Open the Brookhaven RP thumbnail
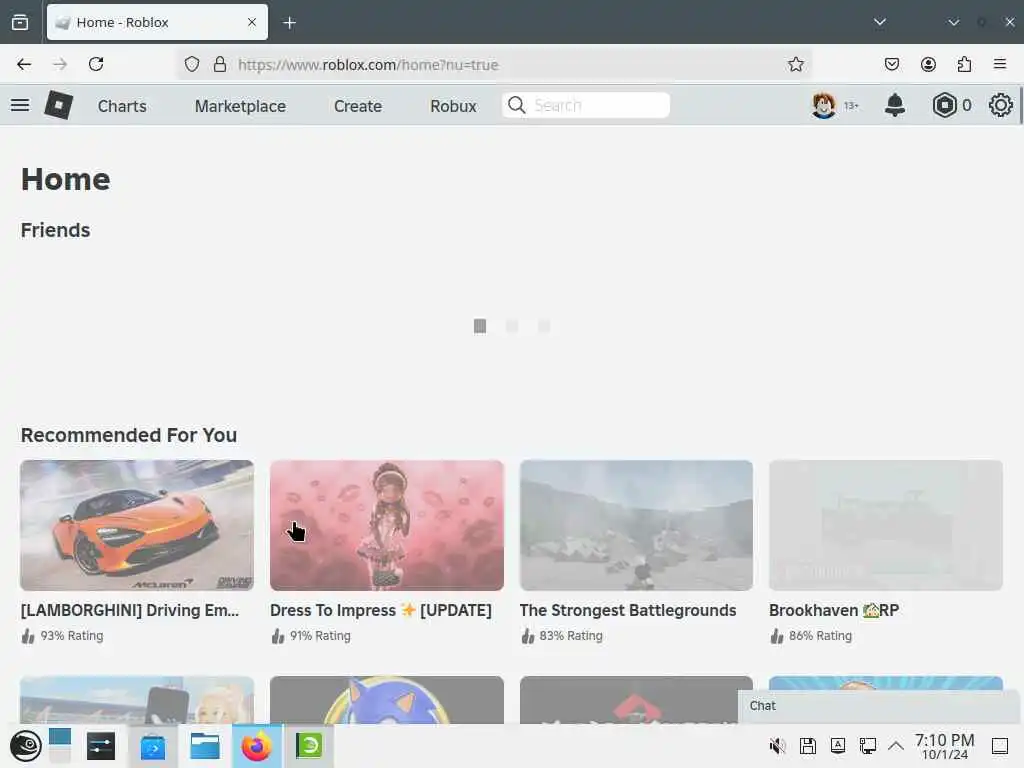The image size is (1024, 768). [x=886, y=525]
